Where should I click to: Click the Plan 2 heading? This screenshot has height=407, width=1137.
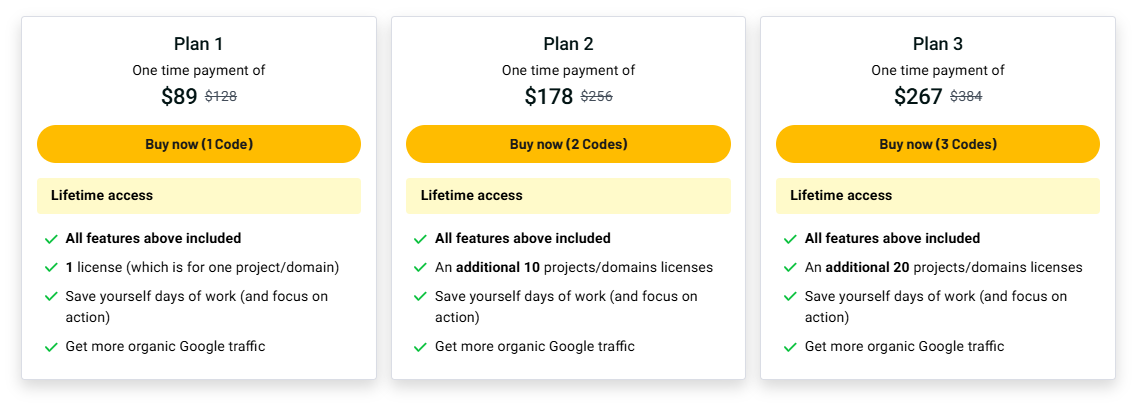568,44
